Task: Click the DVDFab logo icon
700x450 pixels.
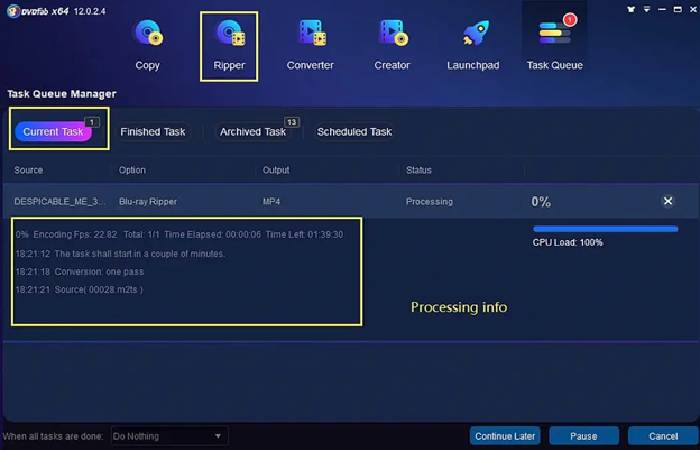Action: click(x=13, y=11)
